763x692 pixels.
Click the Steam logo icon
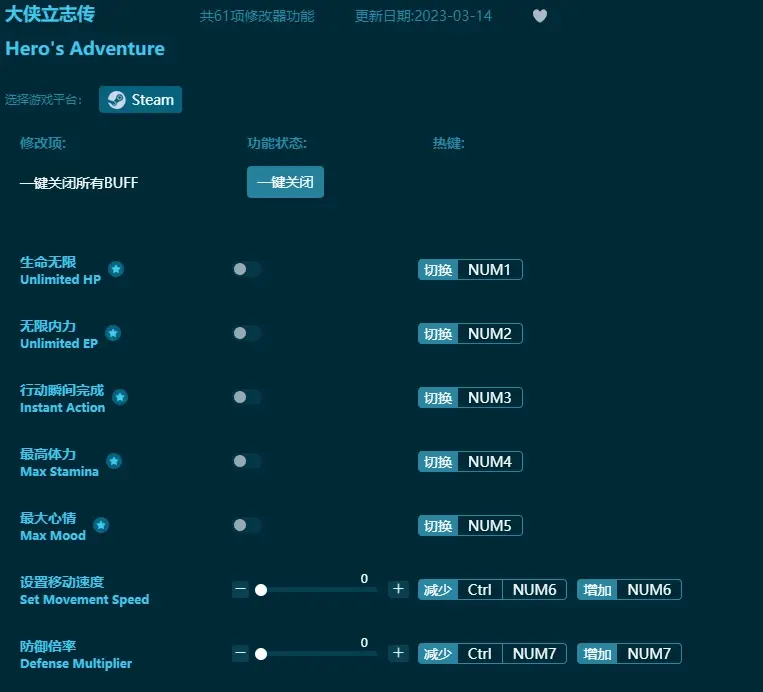tap(117, 100)
